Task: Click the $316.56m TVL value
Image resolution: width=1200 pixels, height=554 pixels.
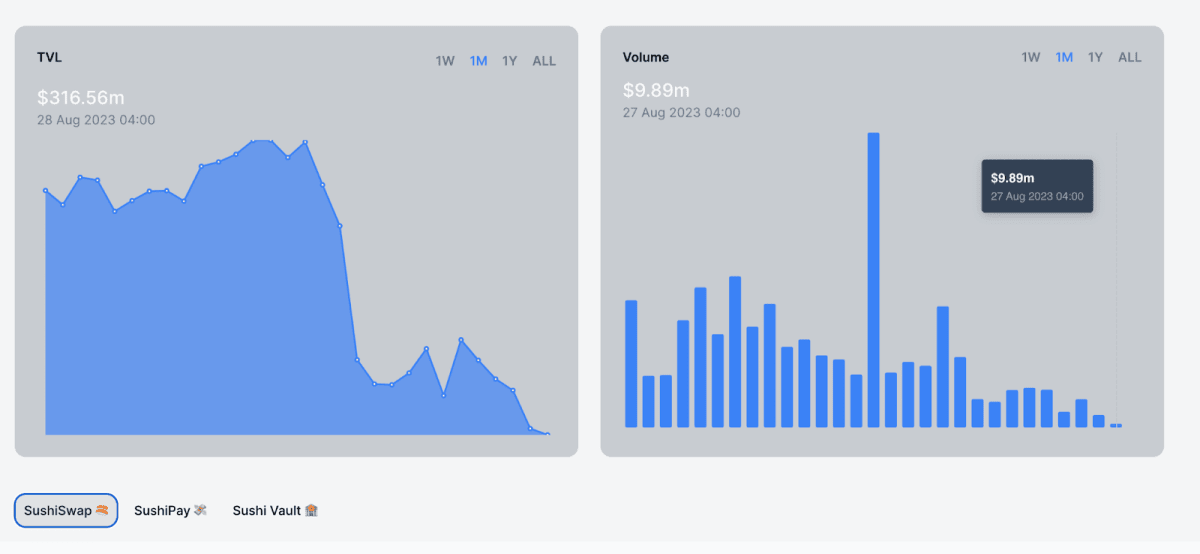Action: tap(81, 97)
